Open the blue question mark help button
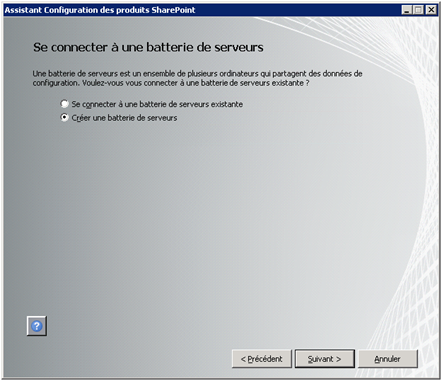The width and height of the screenshot is (442, 381). coord(37,326)
